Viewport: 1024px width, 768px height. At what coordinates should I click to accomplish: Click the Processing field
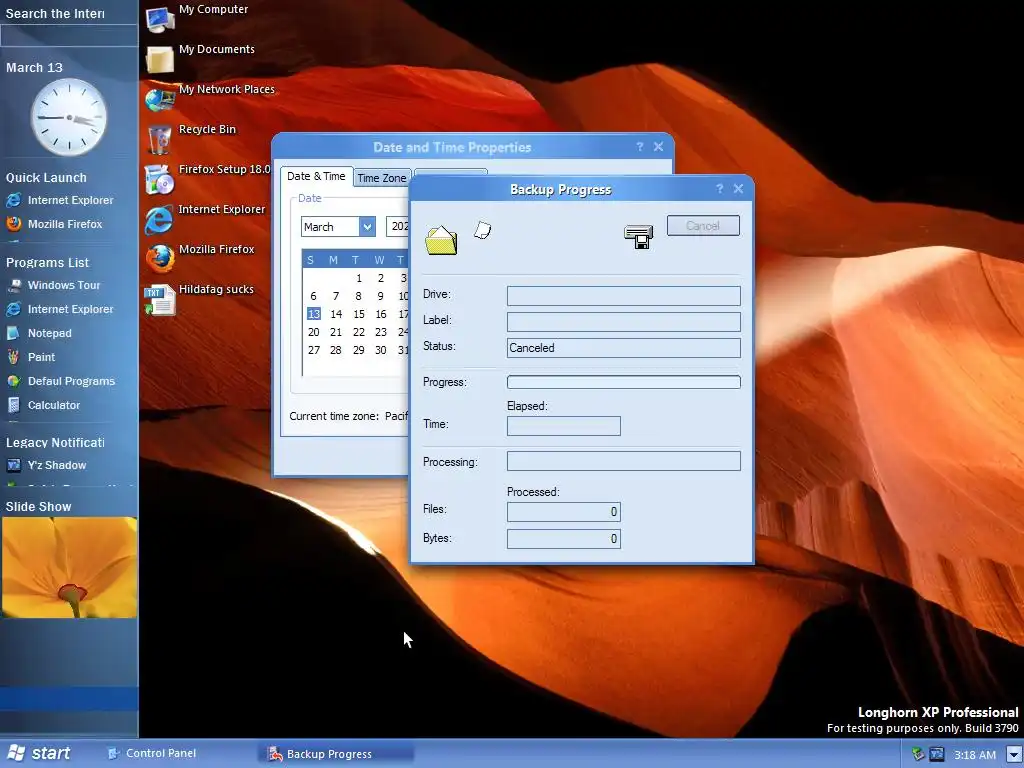(x=624, y=461)
